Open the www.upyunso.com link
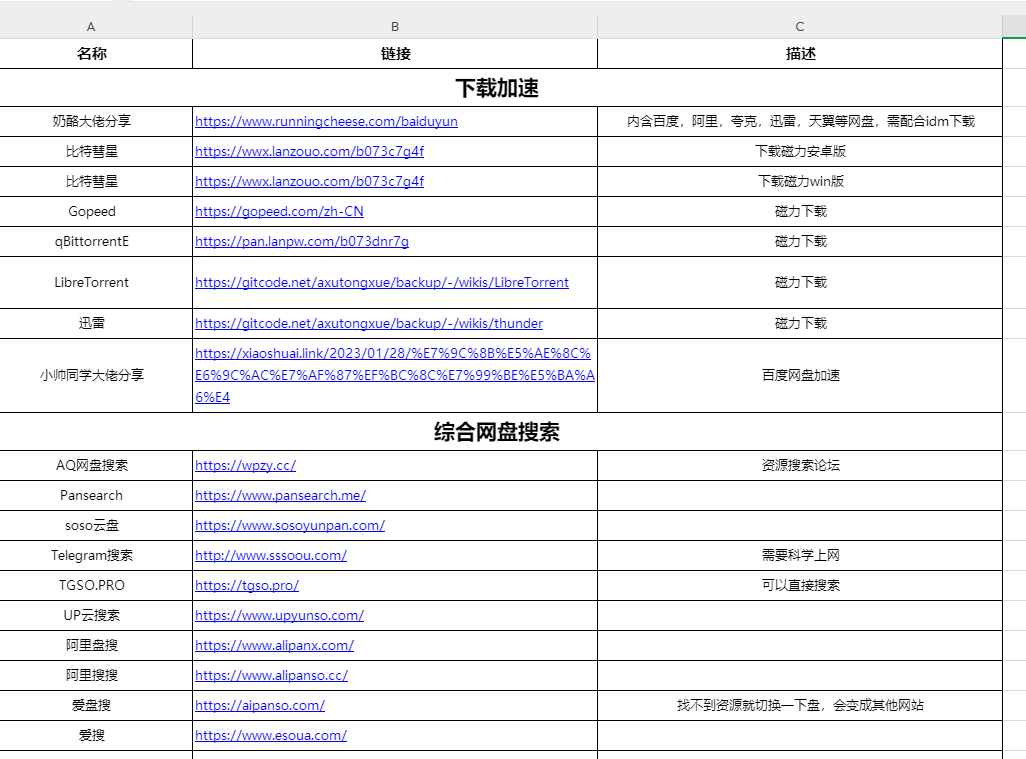 279,615
